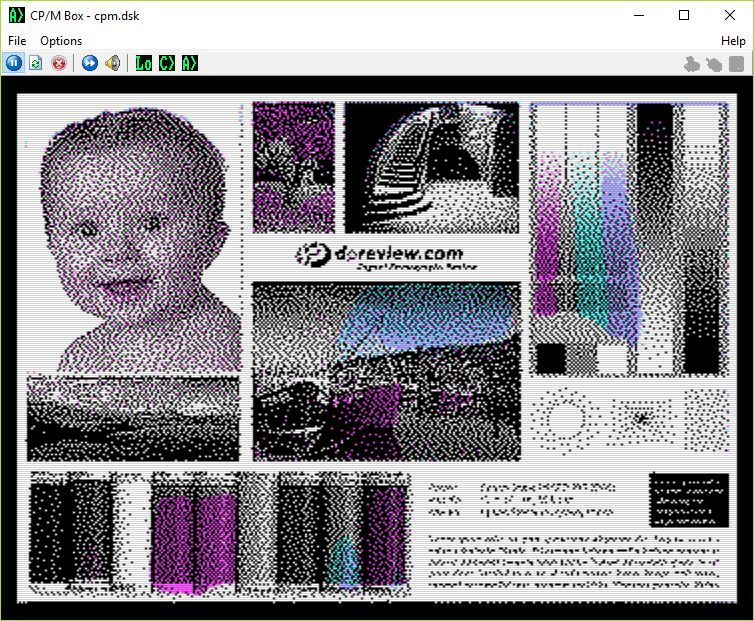754x621 pixels.
Task: Click the green 'A>' drive icon in toolbar
Action: pos(190,63)
